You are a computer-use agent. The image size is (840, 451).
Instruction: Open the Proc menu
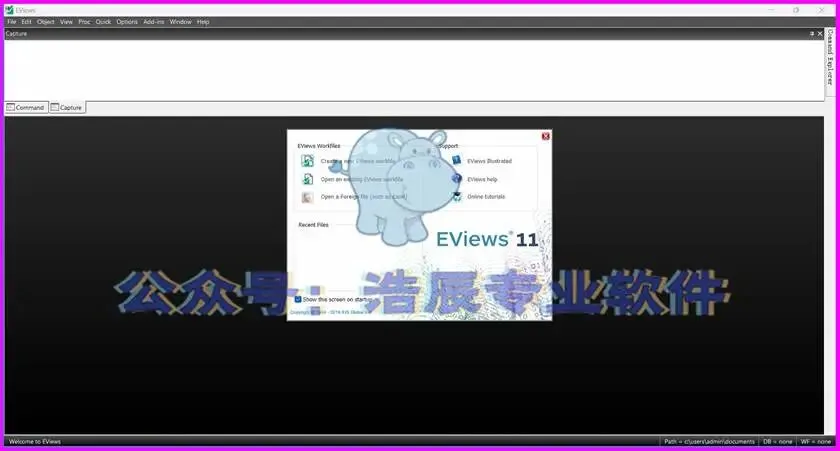click(85, 22)
